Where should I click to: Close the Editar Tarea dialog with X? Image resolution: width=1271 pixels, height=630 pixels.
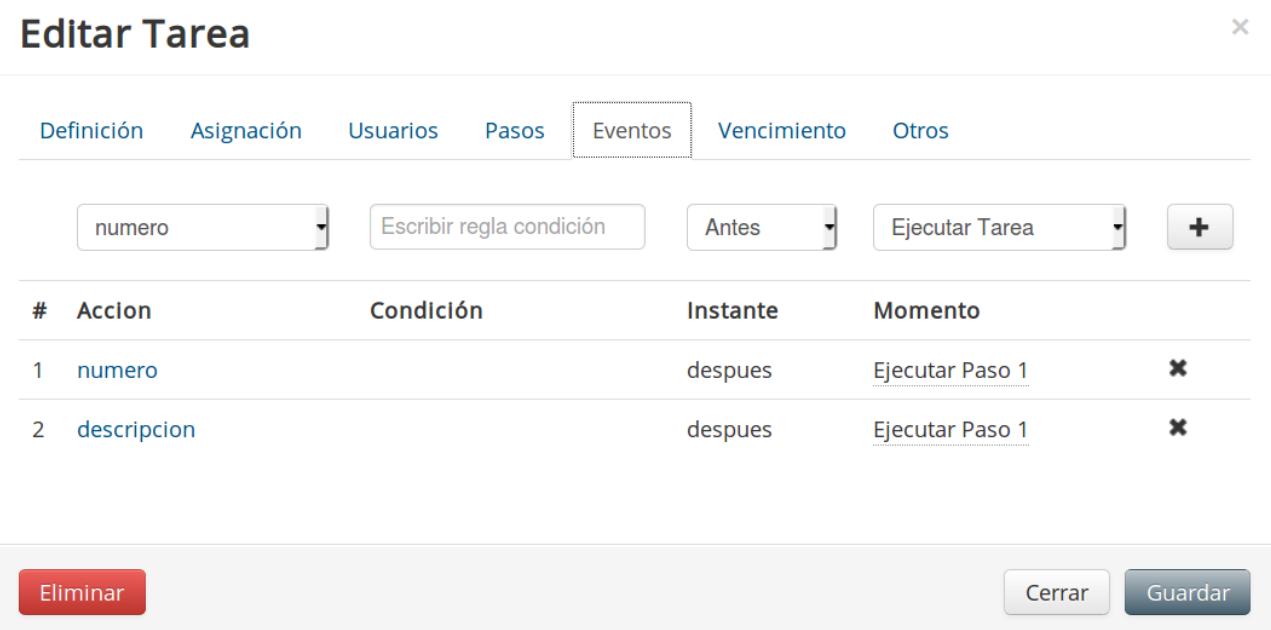pyautogui.click(x=1240, y=28)
